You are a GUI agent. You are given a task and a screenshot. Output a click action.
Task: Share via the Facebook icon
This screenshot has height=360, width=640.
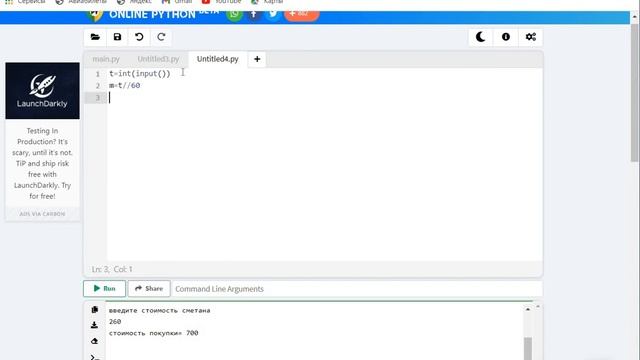tap(253, 14)
